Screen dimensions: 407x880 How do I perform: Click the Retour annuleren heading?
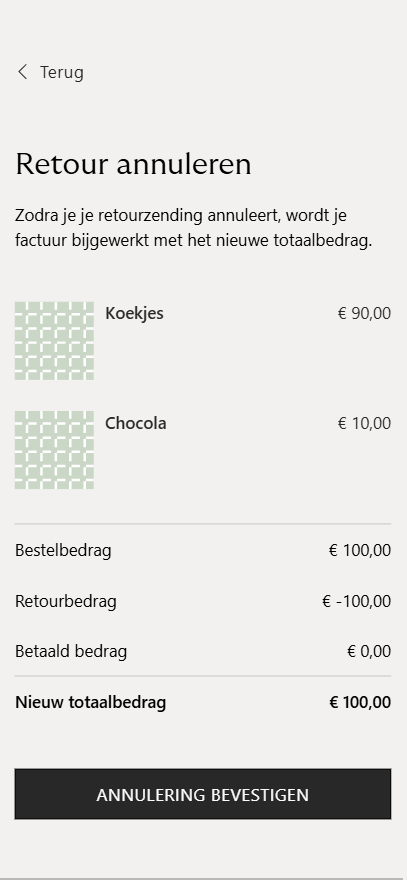point(133,164)
